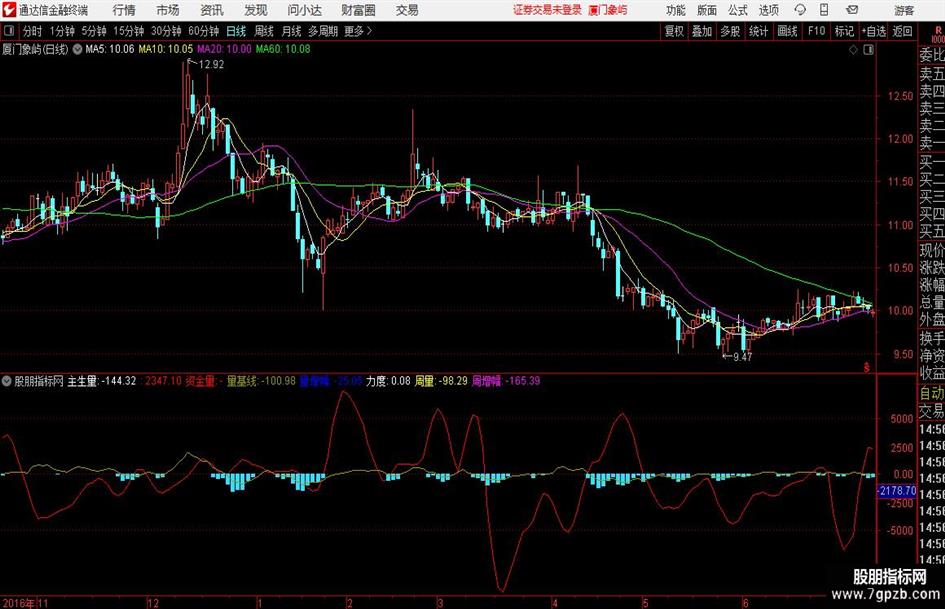Image resolution: width=945 pixels, height=609 pixels.
Task: Click the 周增幅: -165.39 indicator value
Action: pos(506,381)
